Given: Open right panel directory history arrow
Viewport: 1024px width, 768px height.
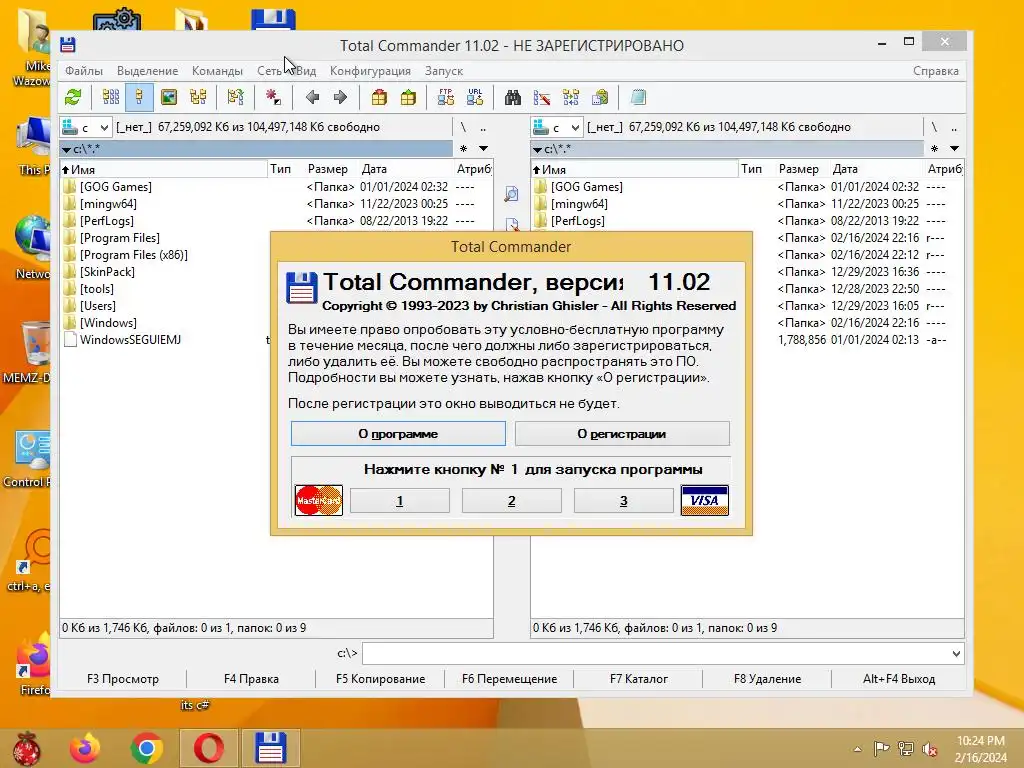Looking at the screenshot, I should 954,149.
